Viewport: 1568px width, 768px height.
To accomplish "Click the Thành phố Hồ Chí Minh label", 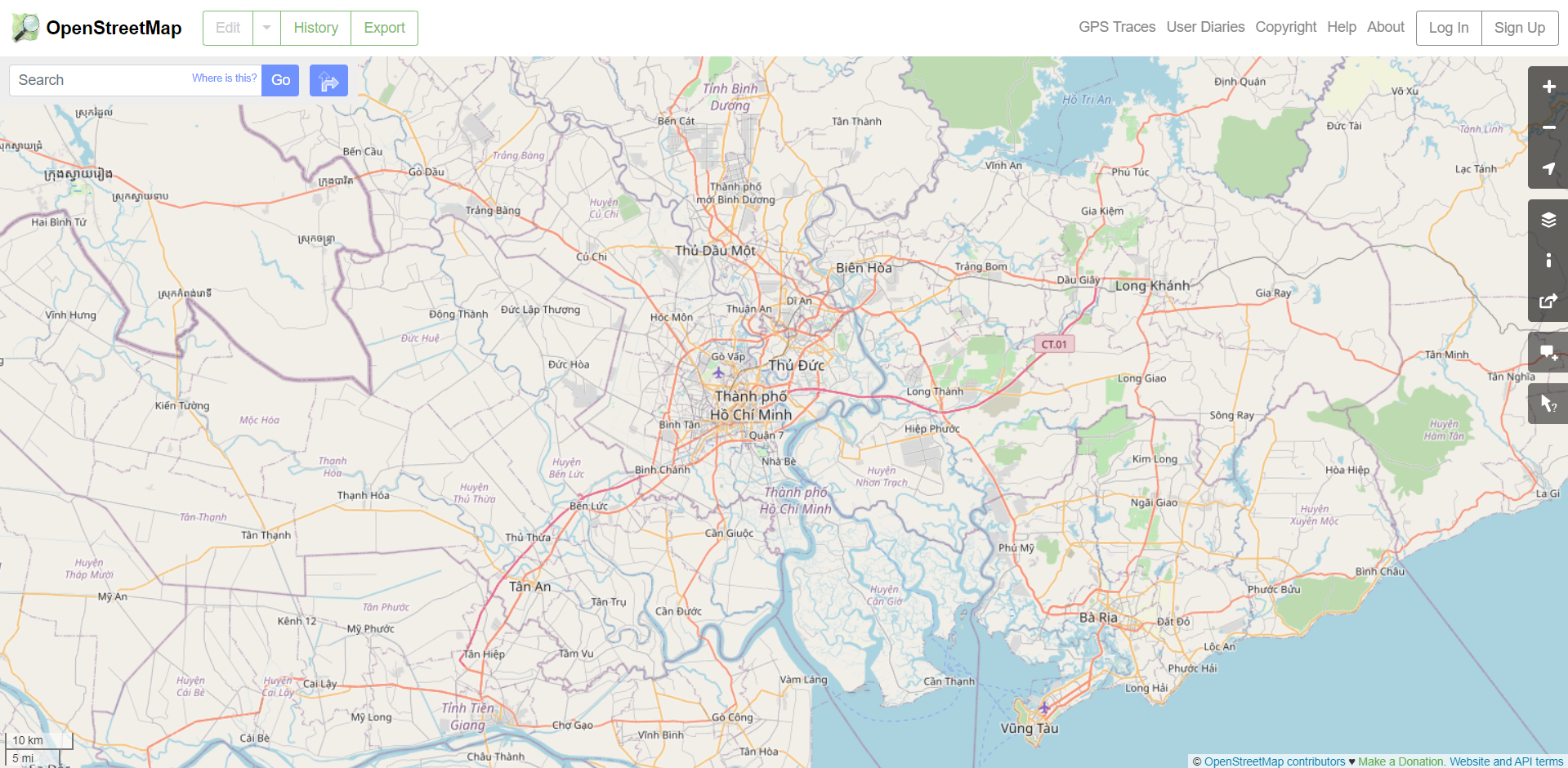I will [x=751, y=405].
